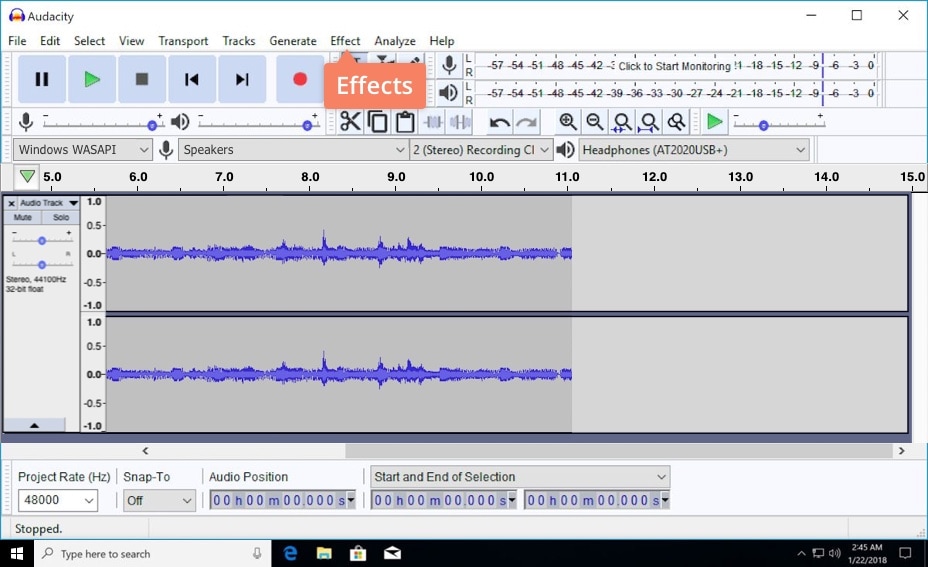
Task: Click the Stop transport button
Action: [x=141, y=79]
